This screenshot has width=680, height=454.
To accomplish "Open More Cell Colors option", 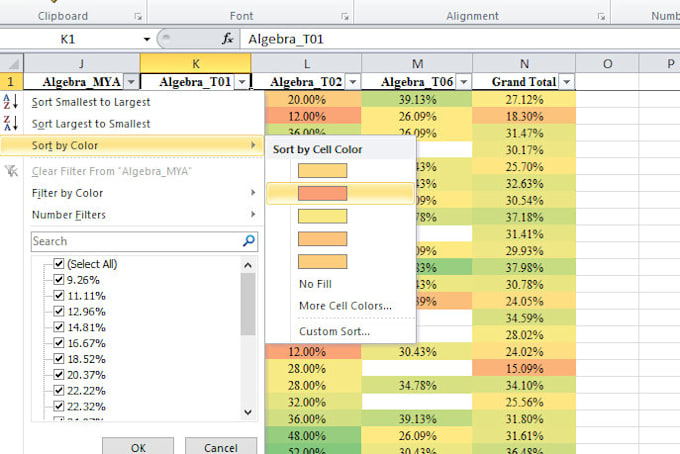I will pyautogui.click(x=345, y=306).
